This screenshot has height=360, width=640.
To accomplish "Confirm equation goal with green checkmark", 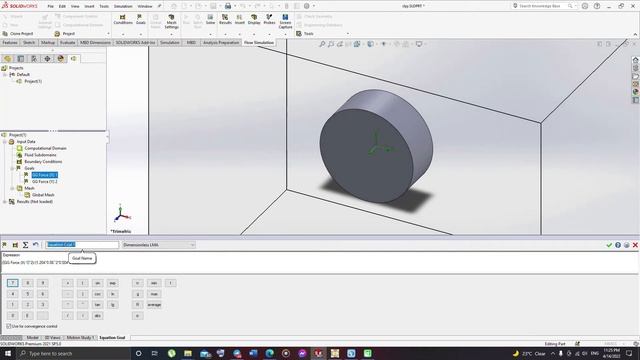I will 609,245.
